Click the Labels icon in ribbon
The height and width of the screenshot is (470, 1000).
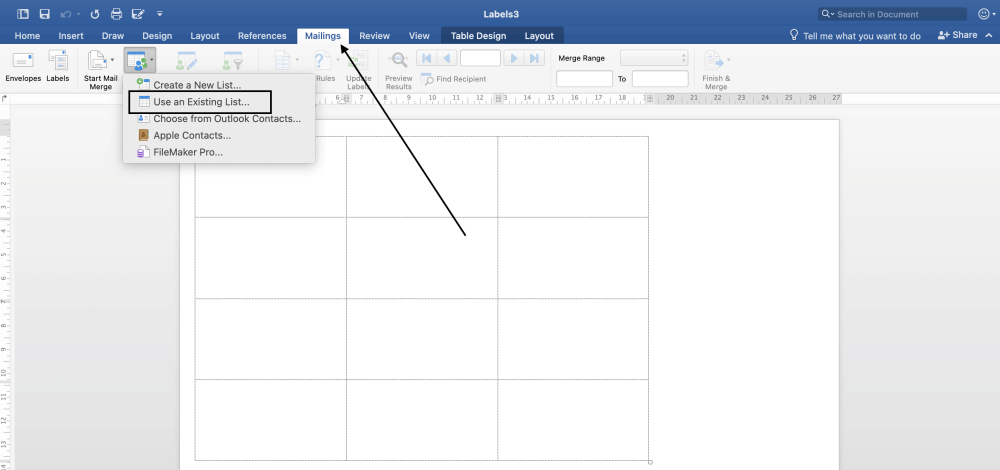point(58,61)
